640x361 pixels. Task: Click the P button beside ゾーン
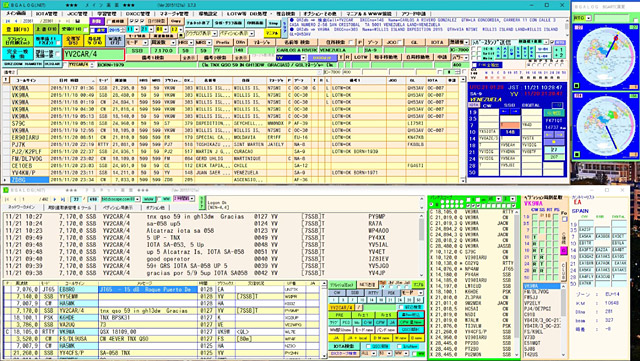[x=360, y=42]
